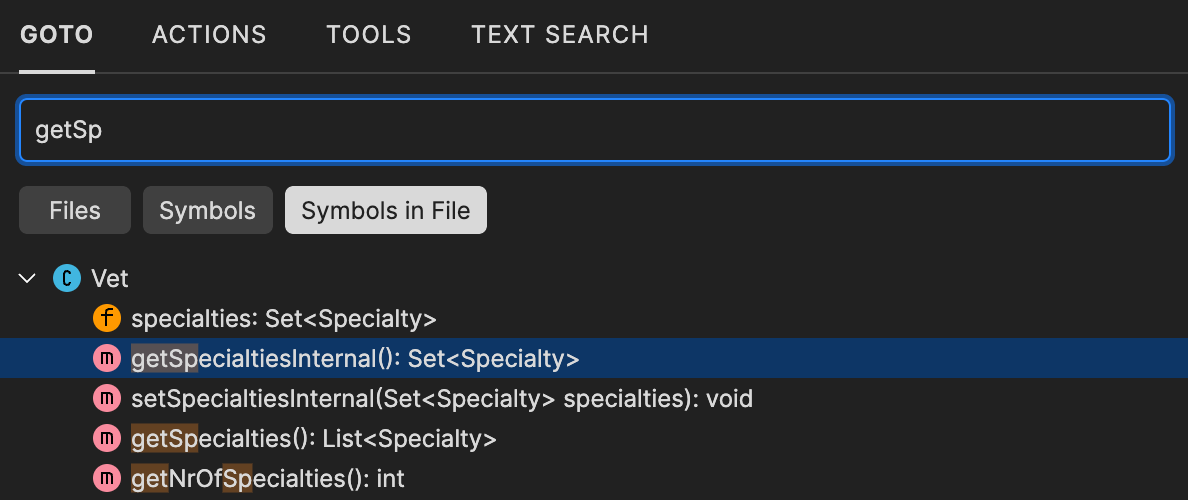
Task: Click the getSp search input field
Action: (x=594, y=130)
